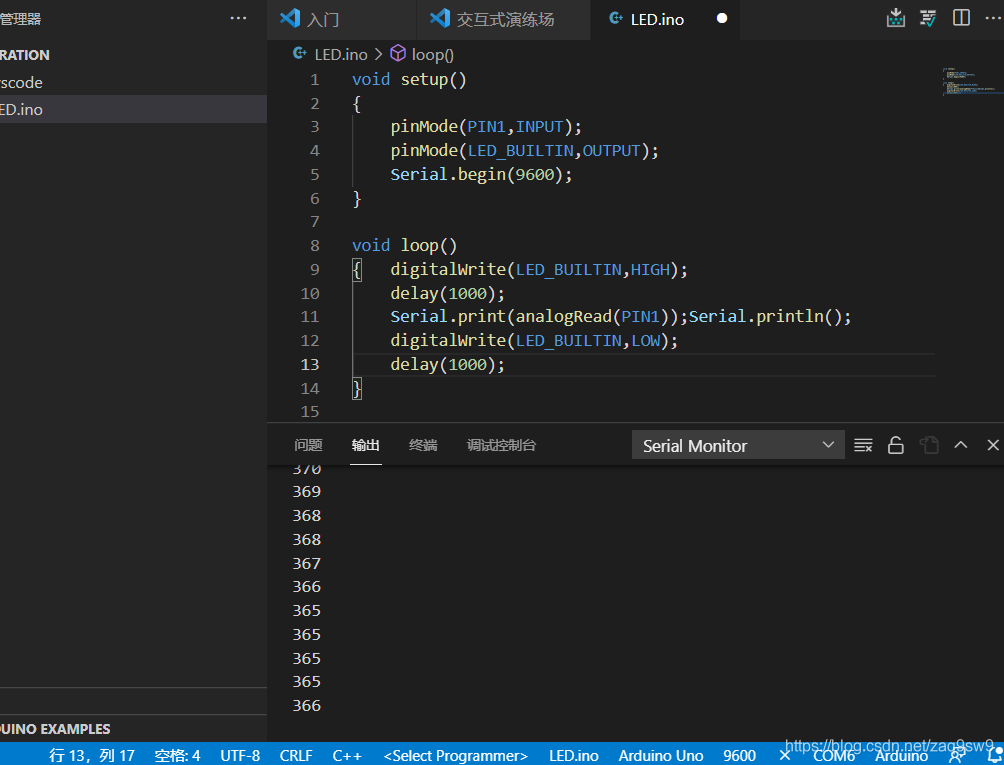1004x765 pixels.
Task: Expand the UINO EXAMPLES section
Action: pos(133,729)
